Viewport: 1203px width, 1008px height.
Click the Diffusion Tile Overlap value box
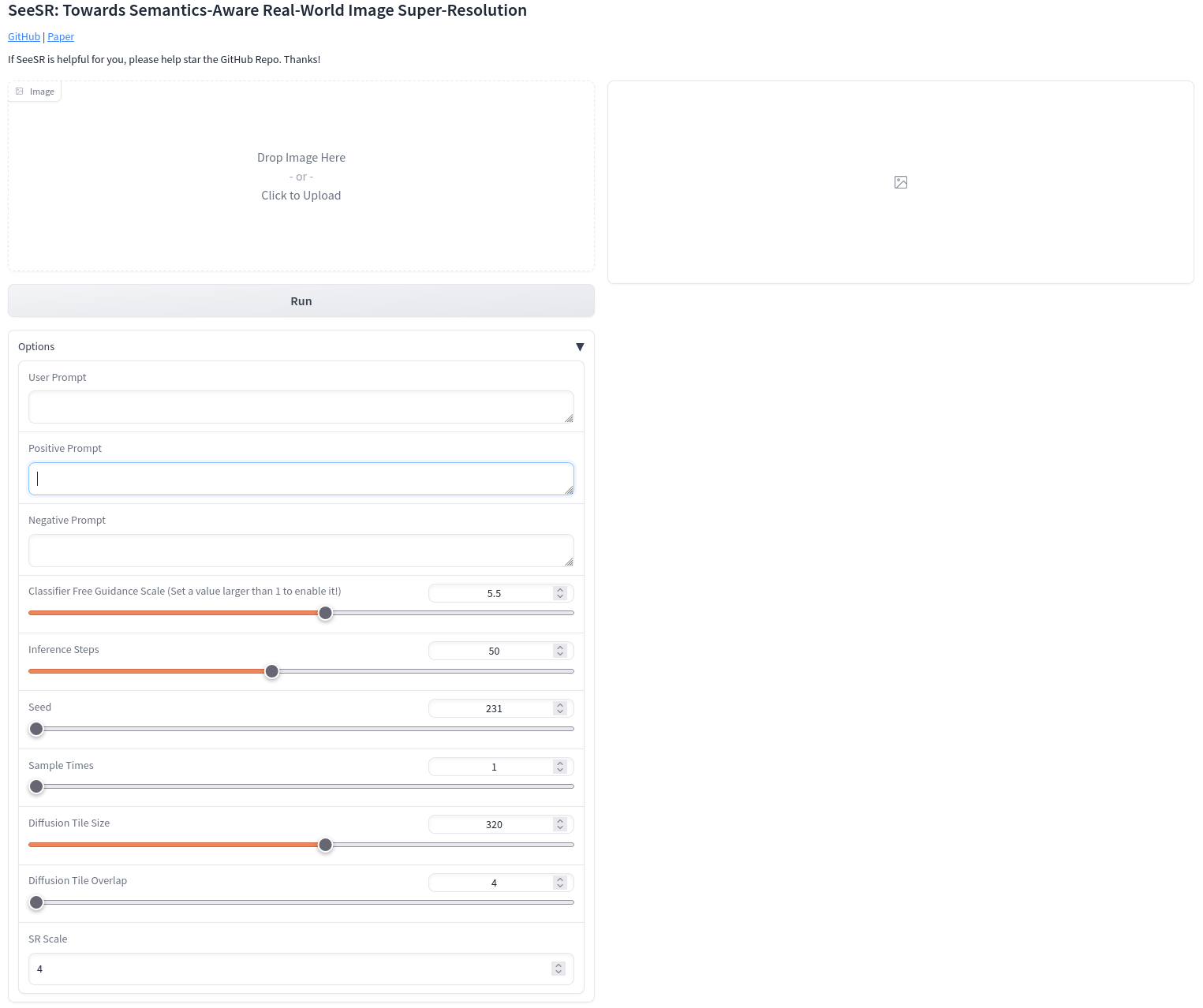coord(493,883)
